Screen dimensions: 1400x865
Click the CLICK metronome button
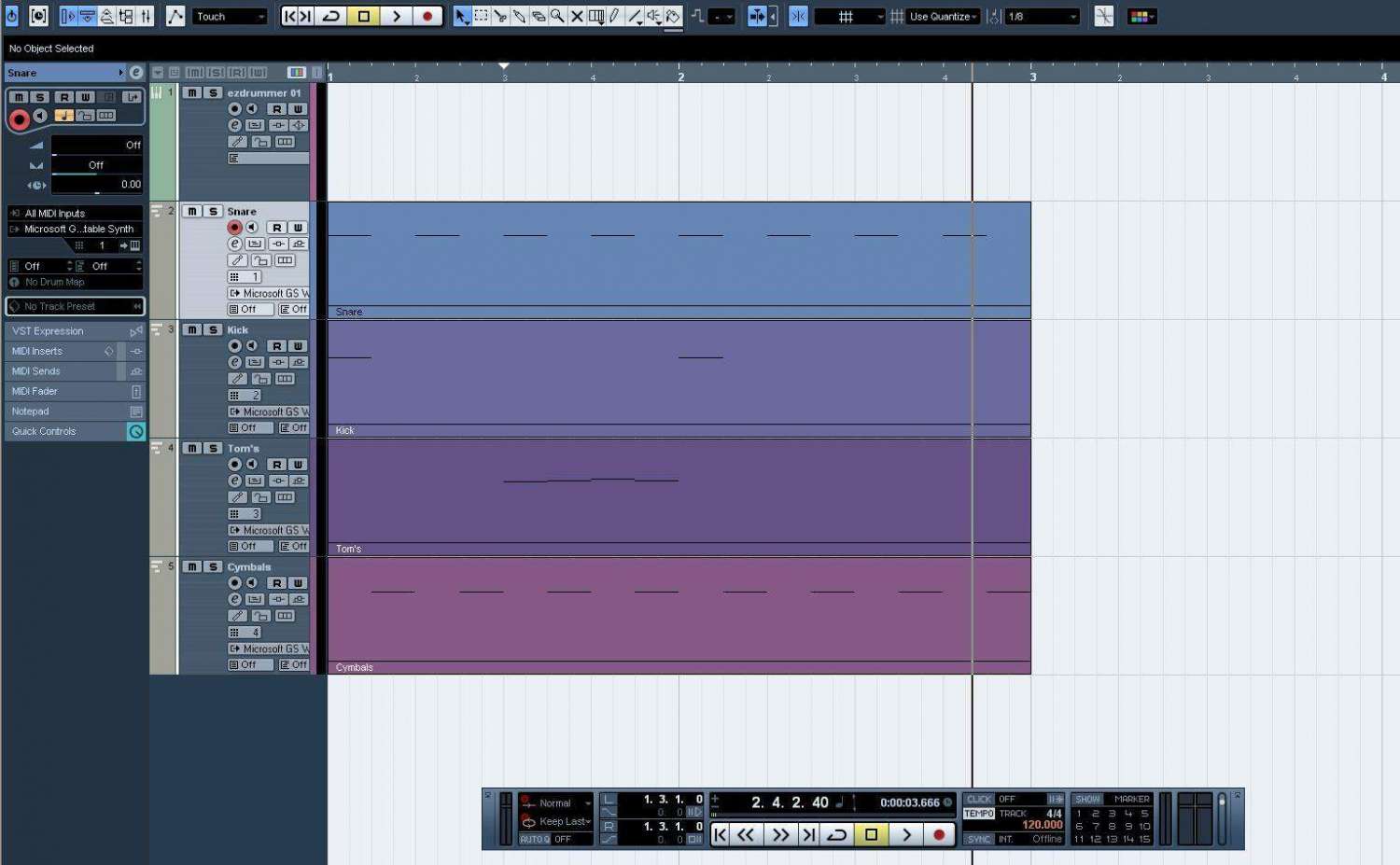(x=978, y=800)
